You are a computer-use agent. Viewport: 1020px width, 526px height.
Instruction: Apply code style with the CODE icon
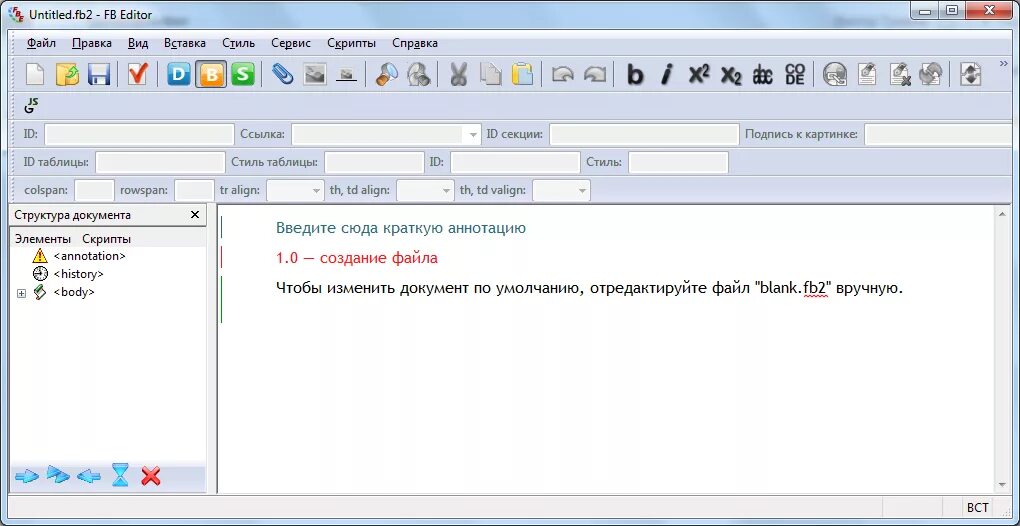pyautogui.click(x=795, y=75)
